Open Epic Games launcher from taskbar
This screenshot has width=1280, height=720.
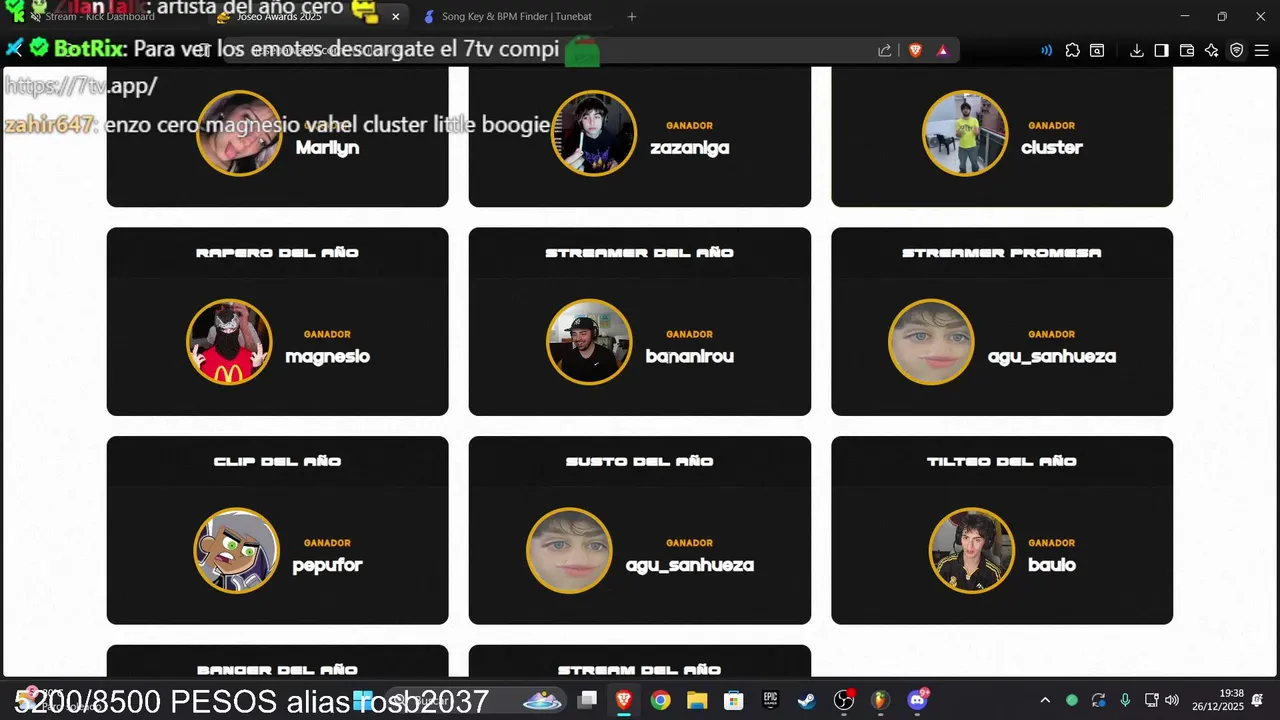coord(770,700)
